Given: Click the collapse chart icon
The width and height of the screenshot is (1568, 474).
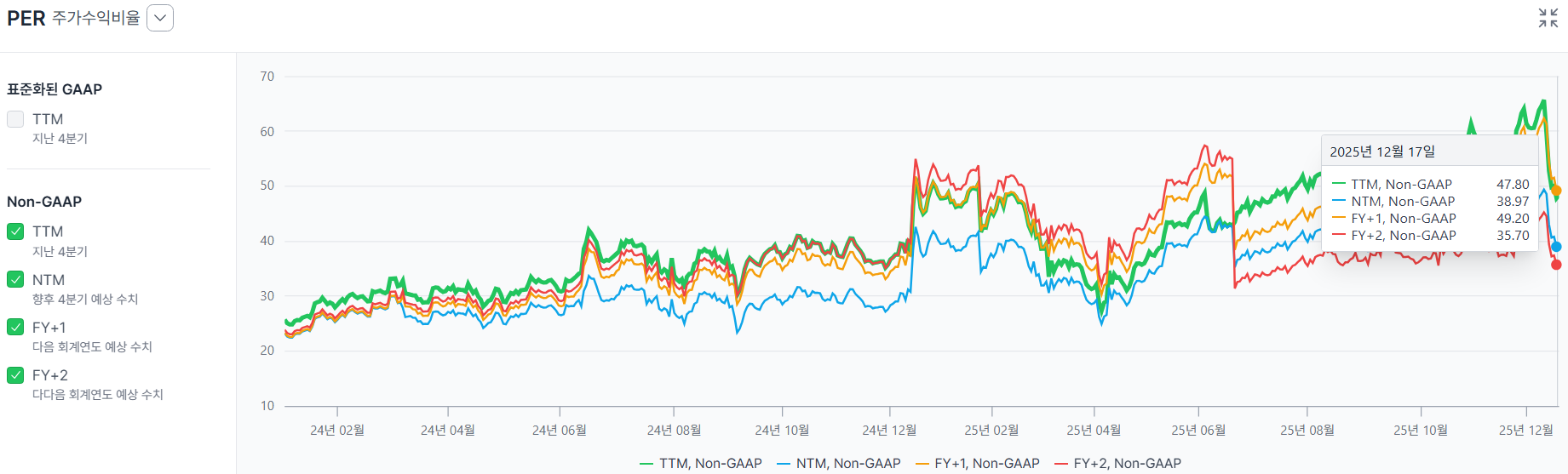Looking at the screenshot, I should 1548,18.
